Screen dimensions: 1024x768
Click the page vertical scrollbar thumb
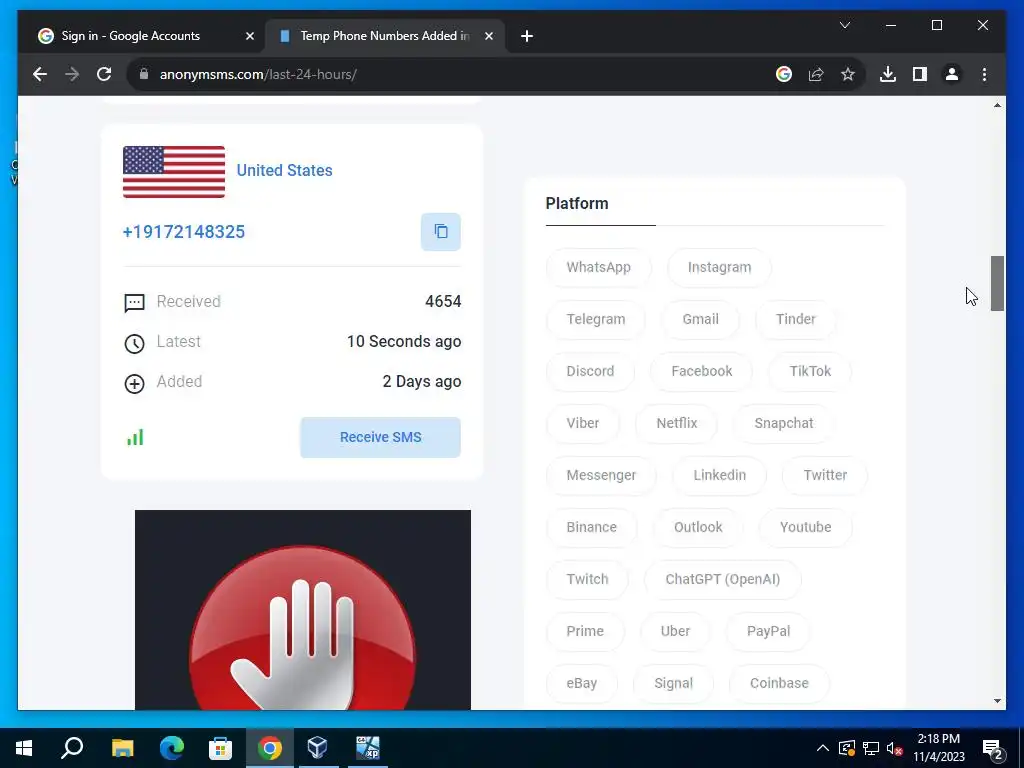pyautogui.click(x=997, y=283)
